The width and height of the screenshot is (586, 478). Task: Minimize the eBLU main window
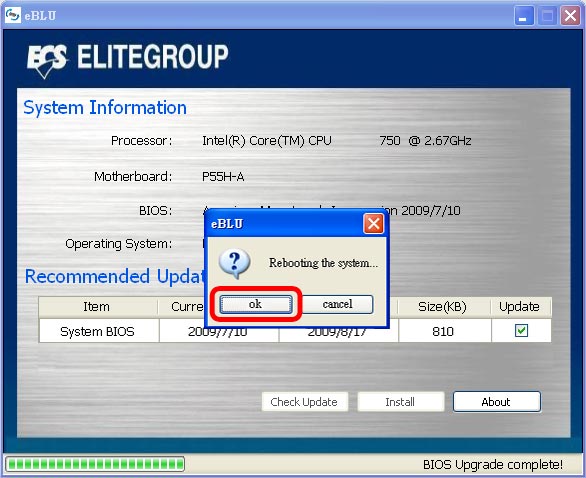[x=523, y=16]
